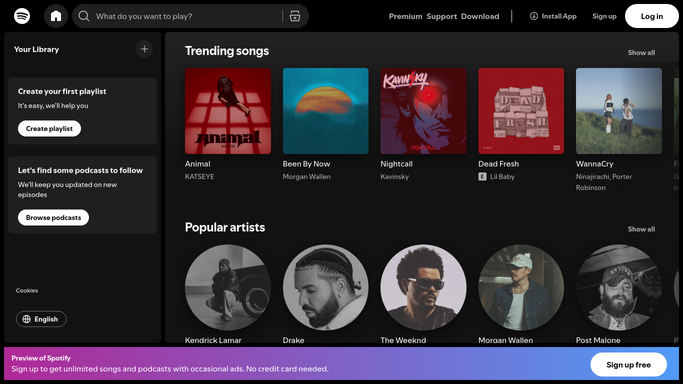Open Kendrick Lamar's artist photo
The width and height of the screenshot is (683, 384).
[228, 287]
